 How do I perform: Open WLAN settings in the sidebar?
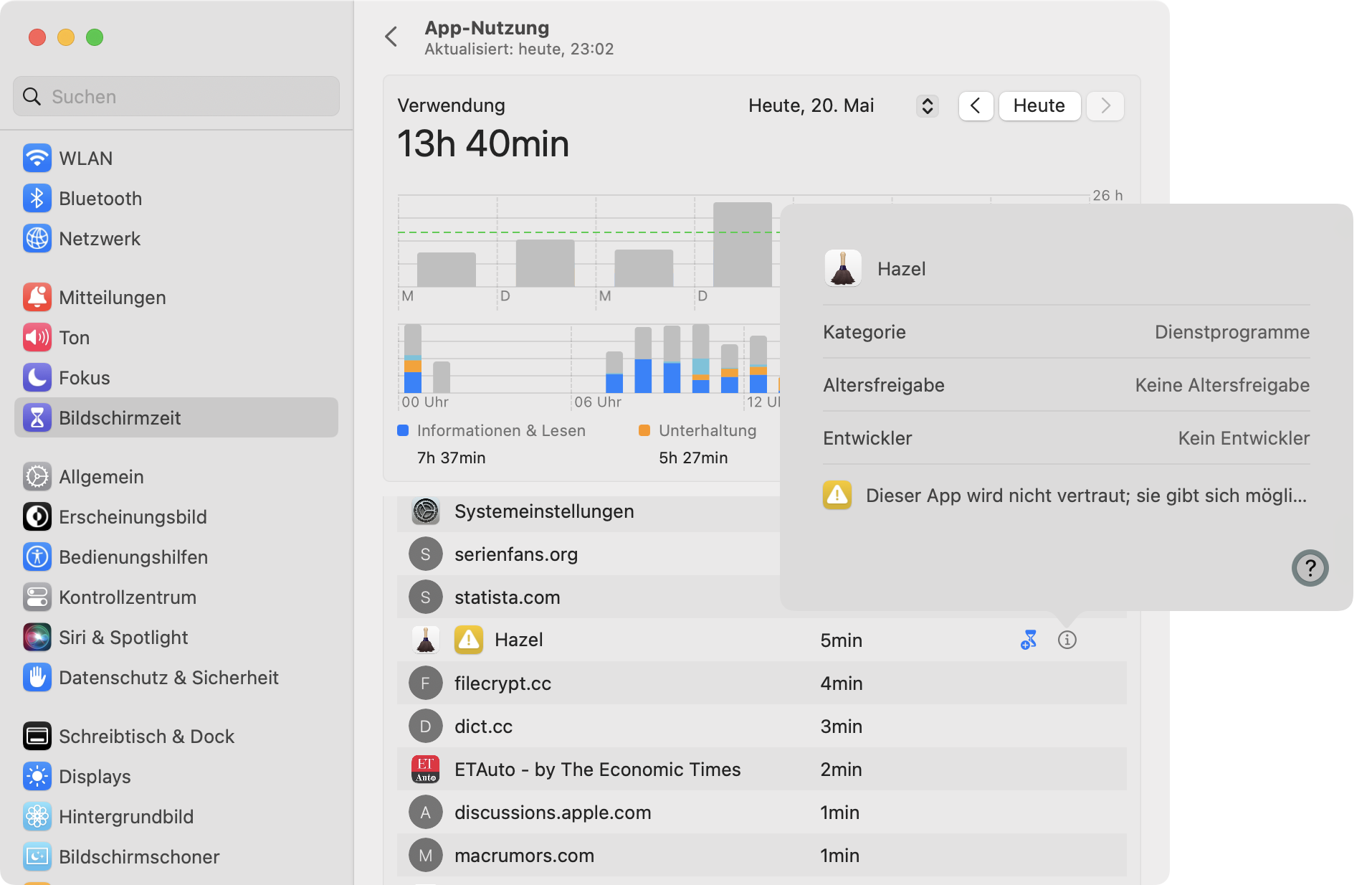click(85, 158)
